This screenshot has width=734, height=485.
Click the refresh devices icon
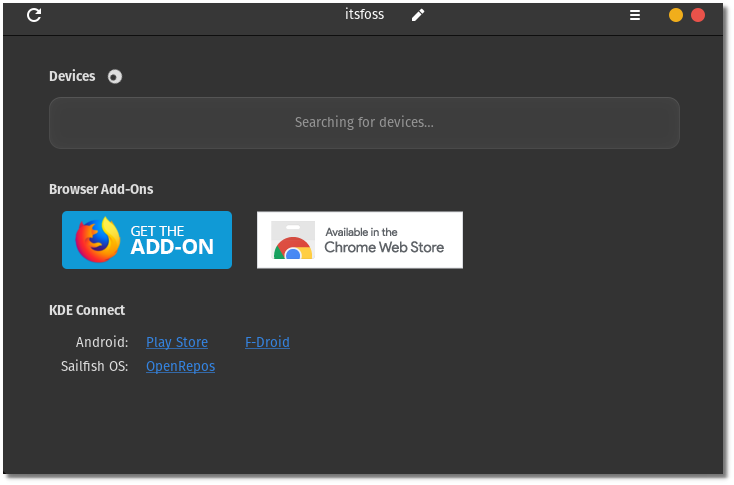(x=34, y=15)
